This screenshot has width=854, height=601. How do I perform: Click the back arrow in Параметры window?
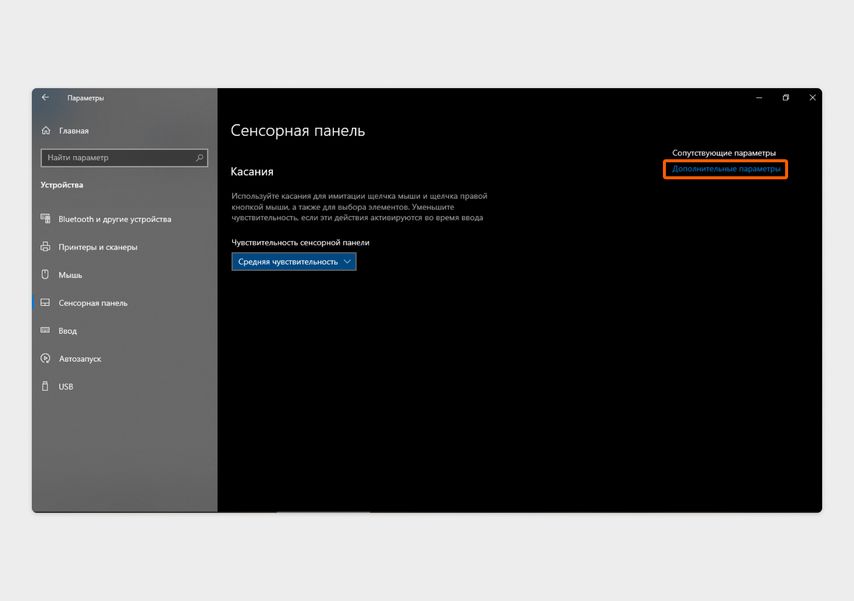[x=45, y=98]
